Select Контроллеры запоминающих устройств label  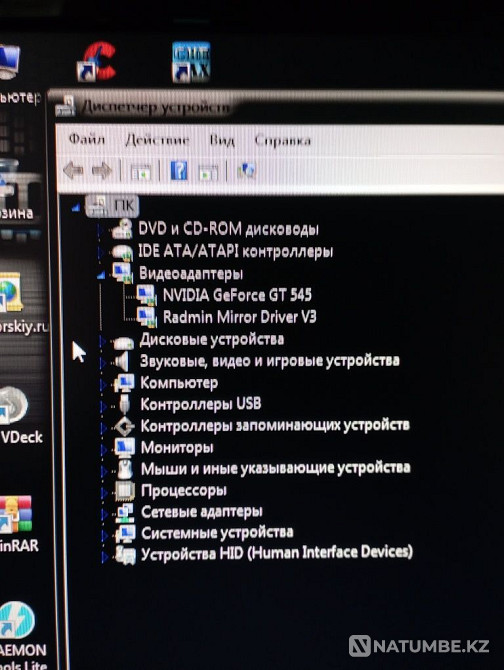(x=275, y=425)
